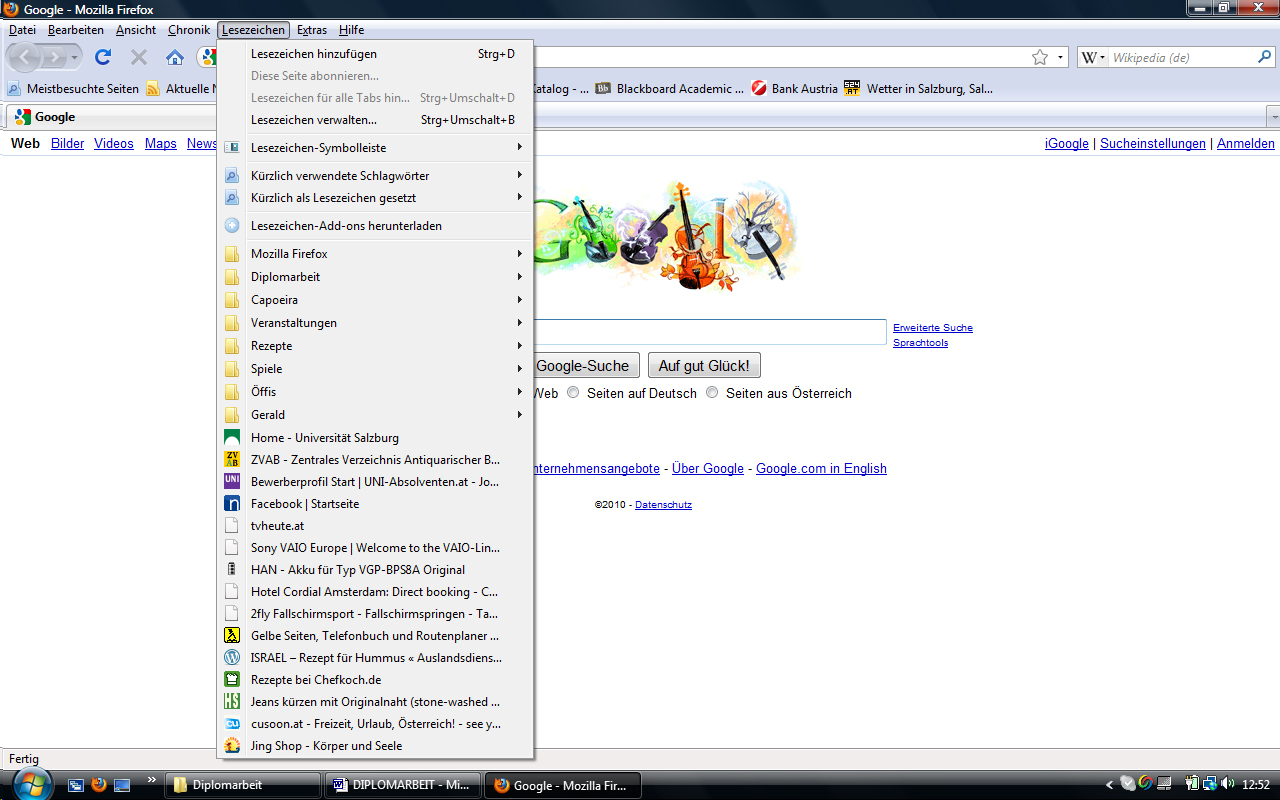Open the Wikipedia search engine dropdown
1280x800 pixels.
(1093, 58)
